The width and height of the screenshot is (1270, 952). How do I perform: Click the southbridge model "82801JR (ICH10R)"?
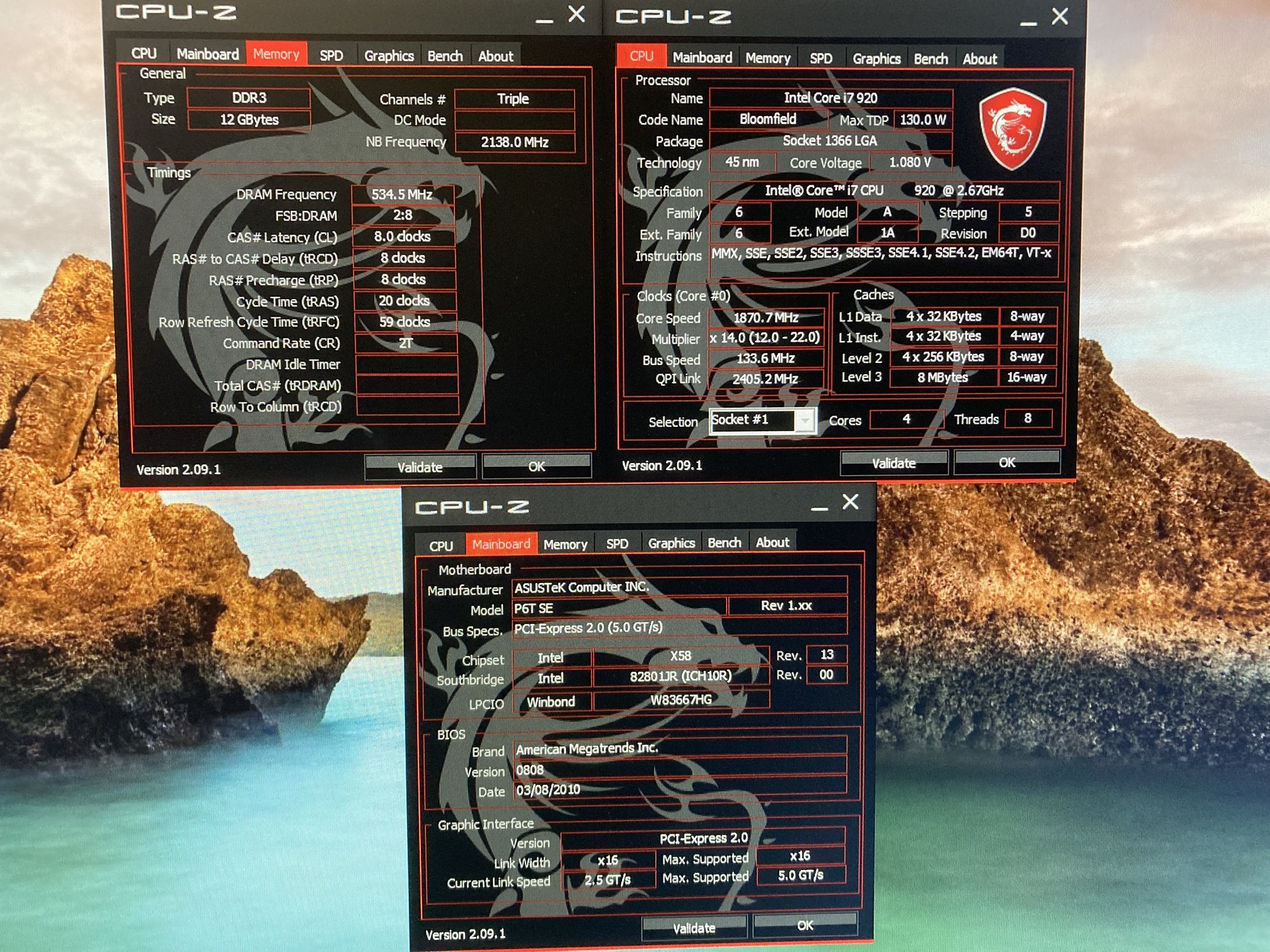pyautogui.click(x=681, y=676)
